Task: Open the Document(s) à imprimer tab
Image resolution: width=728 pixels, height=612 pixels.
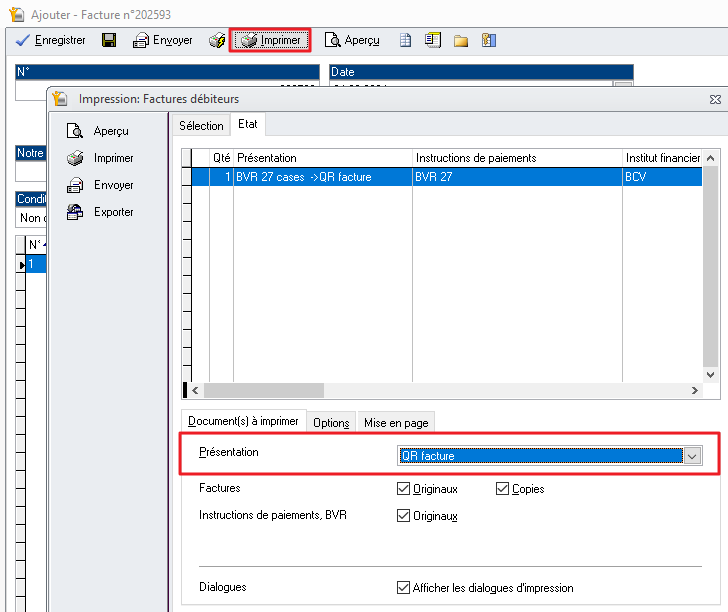Action: [243, 421]
